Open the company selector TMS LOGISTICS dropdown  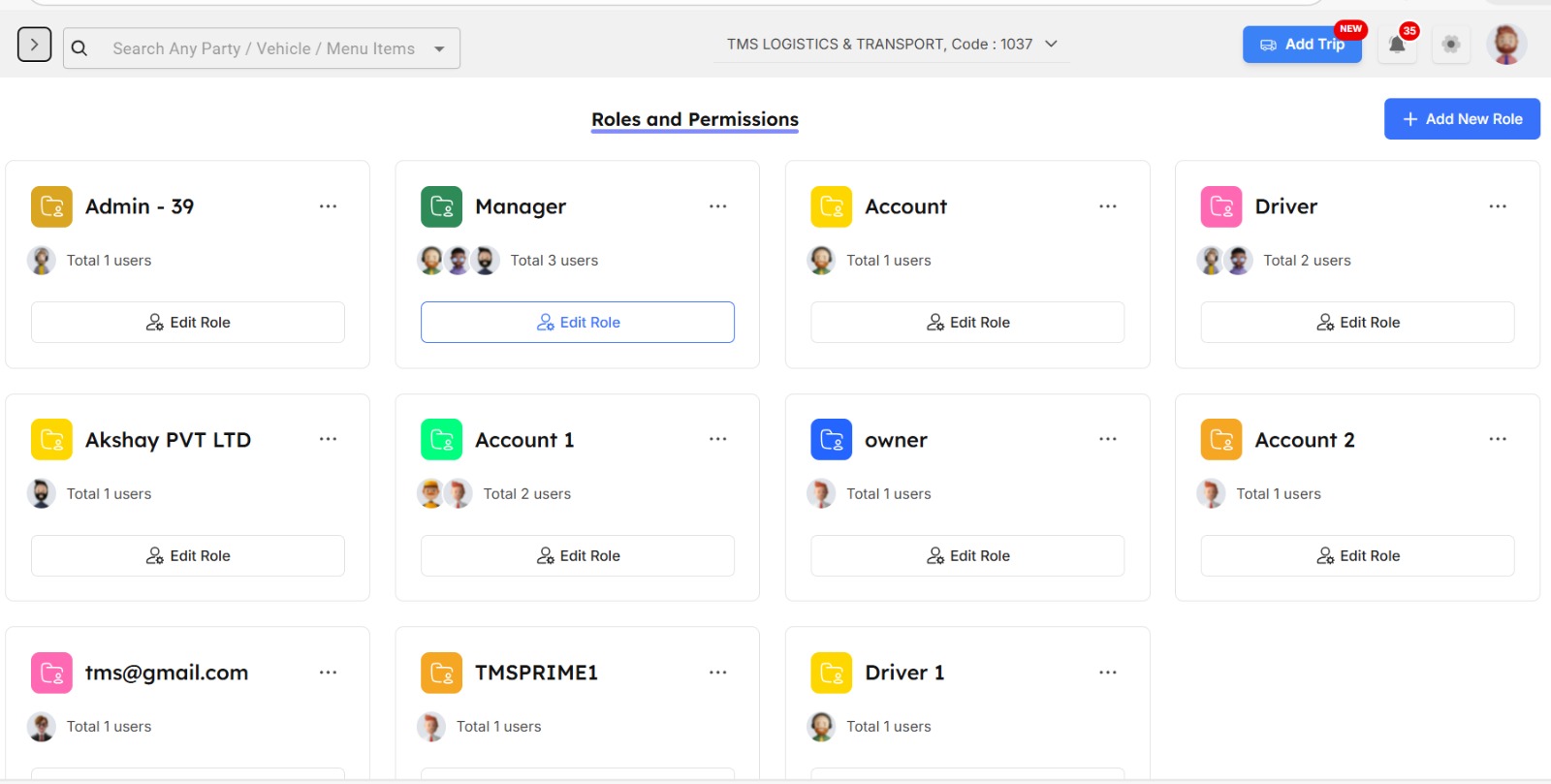pyautogui.click(x=891, y=45)
